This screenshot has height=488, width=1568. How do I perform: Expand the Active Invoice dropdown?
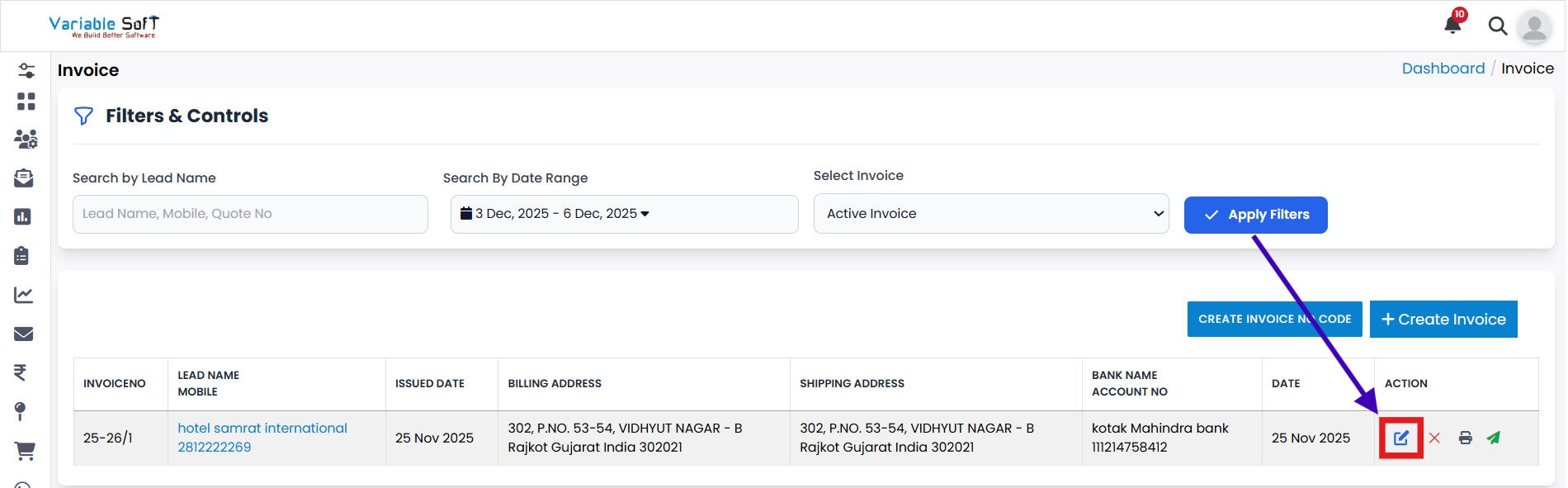pyautogui.click(x=990, y=214)
